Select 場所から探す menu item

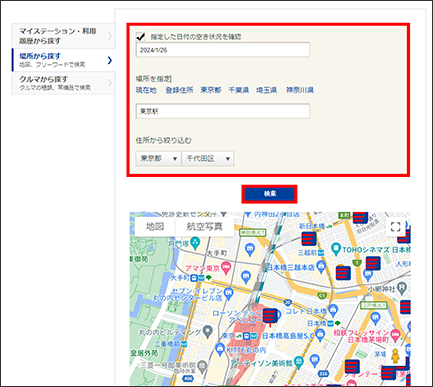coord(63,60)
